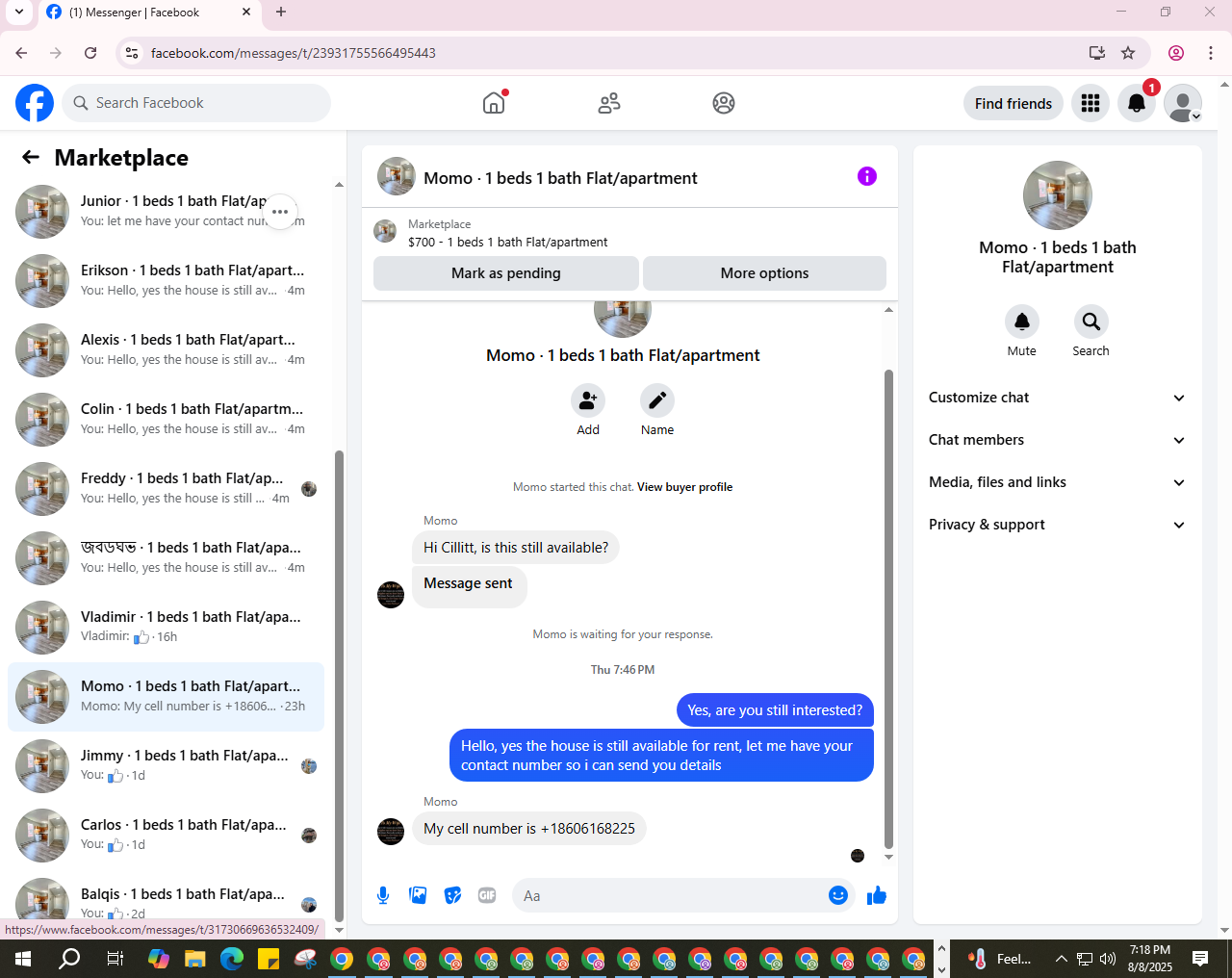Open Carlos conversation
The height and width of the screenshot is (978, 1232).
click(x=166, y=835)
